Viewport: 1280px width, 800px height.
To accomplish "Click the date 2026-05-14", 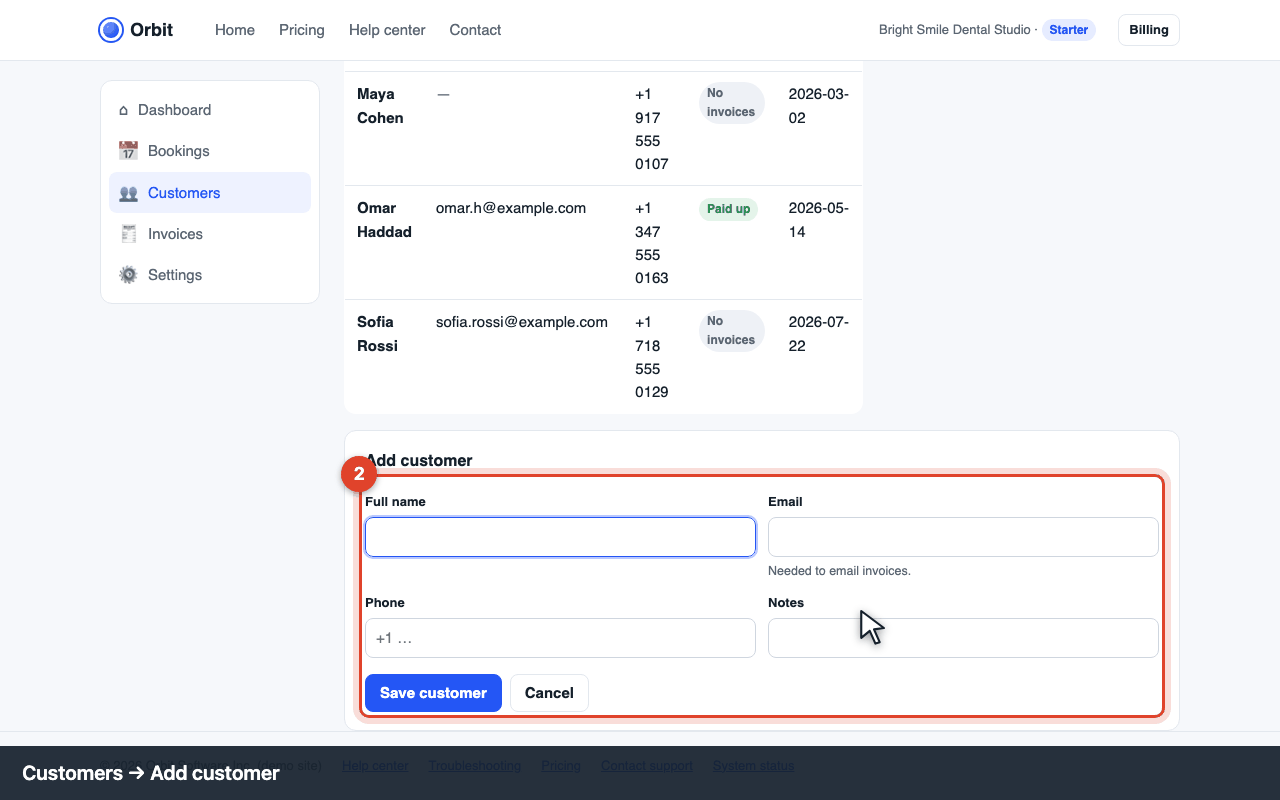I will point(818,220).
